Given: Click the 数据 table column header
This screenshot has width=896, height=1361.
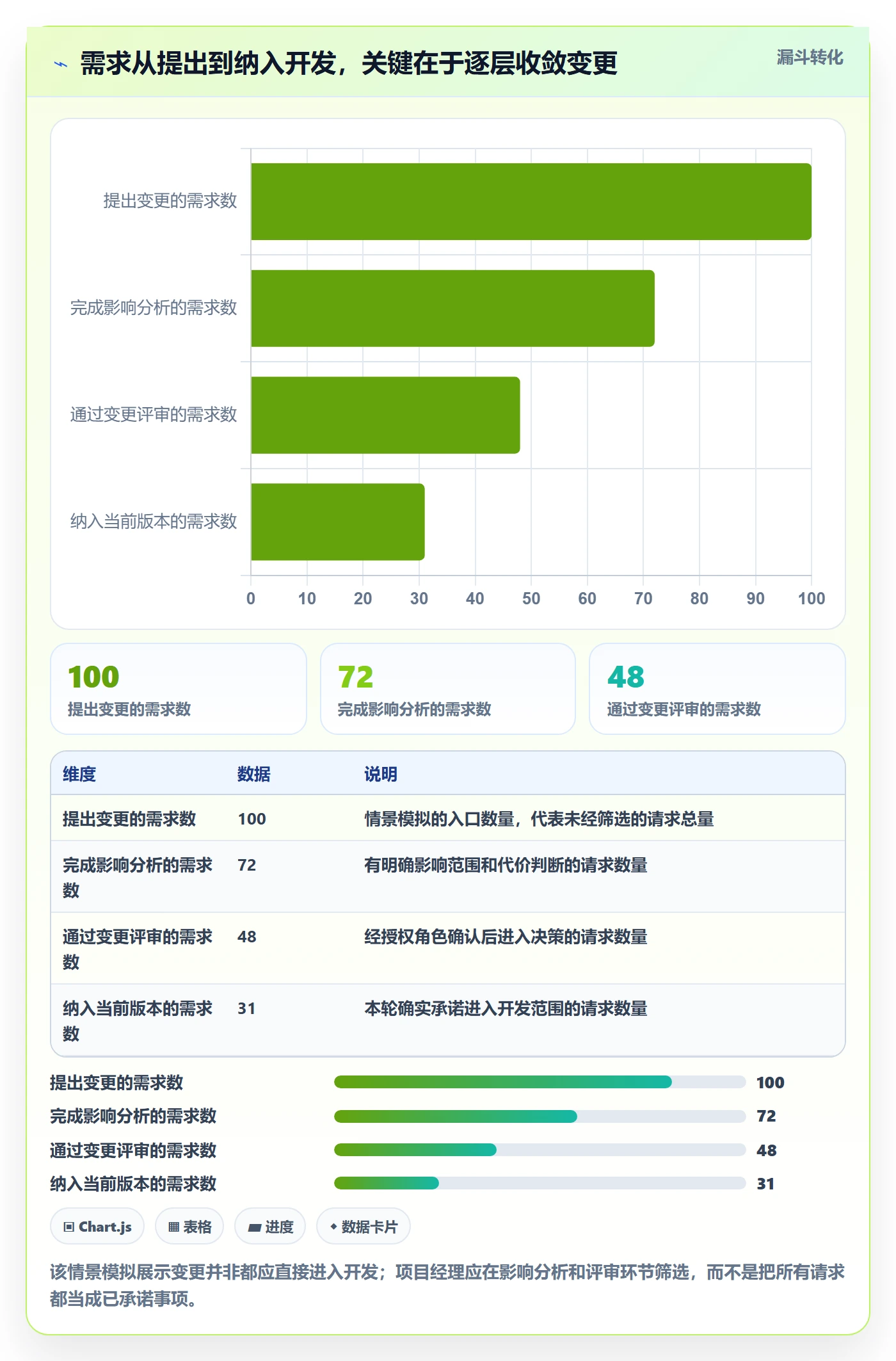Looking at the screenshot, I should tap(254, 774).
